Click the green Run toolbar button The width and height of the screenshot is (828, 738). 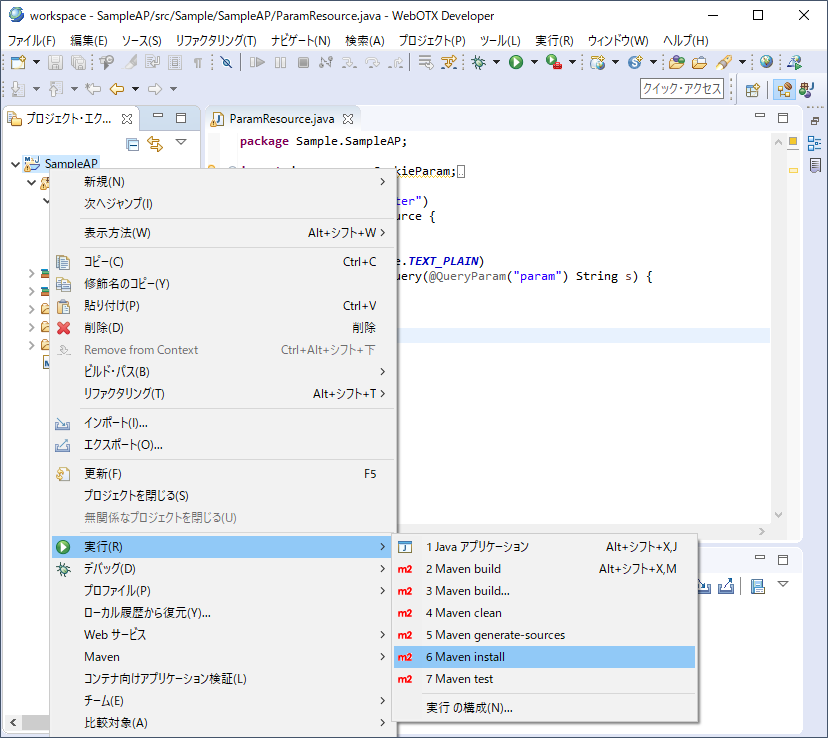click(x=516, y=62)
